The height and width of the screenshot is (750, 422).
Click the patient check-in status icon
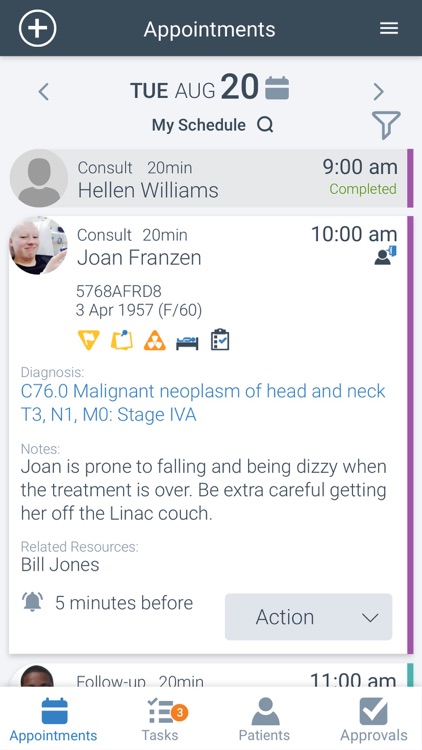(386, 255)
